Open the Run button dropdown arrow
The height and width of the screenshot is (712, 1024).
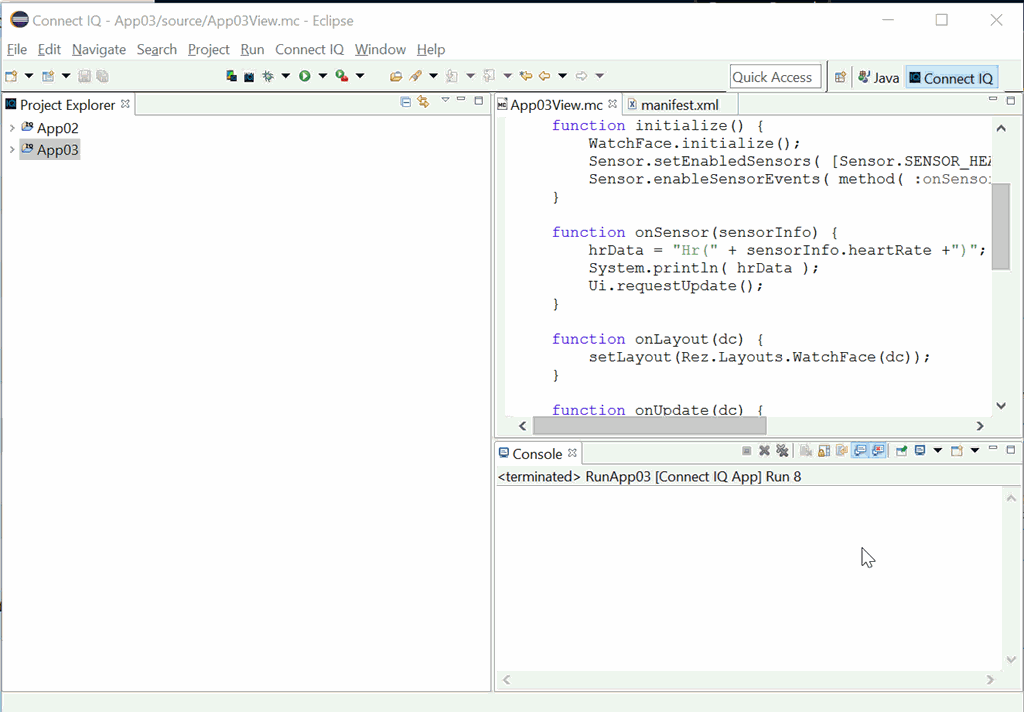[x=322, y=76]
